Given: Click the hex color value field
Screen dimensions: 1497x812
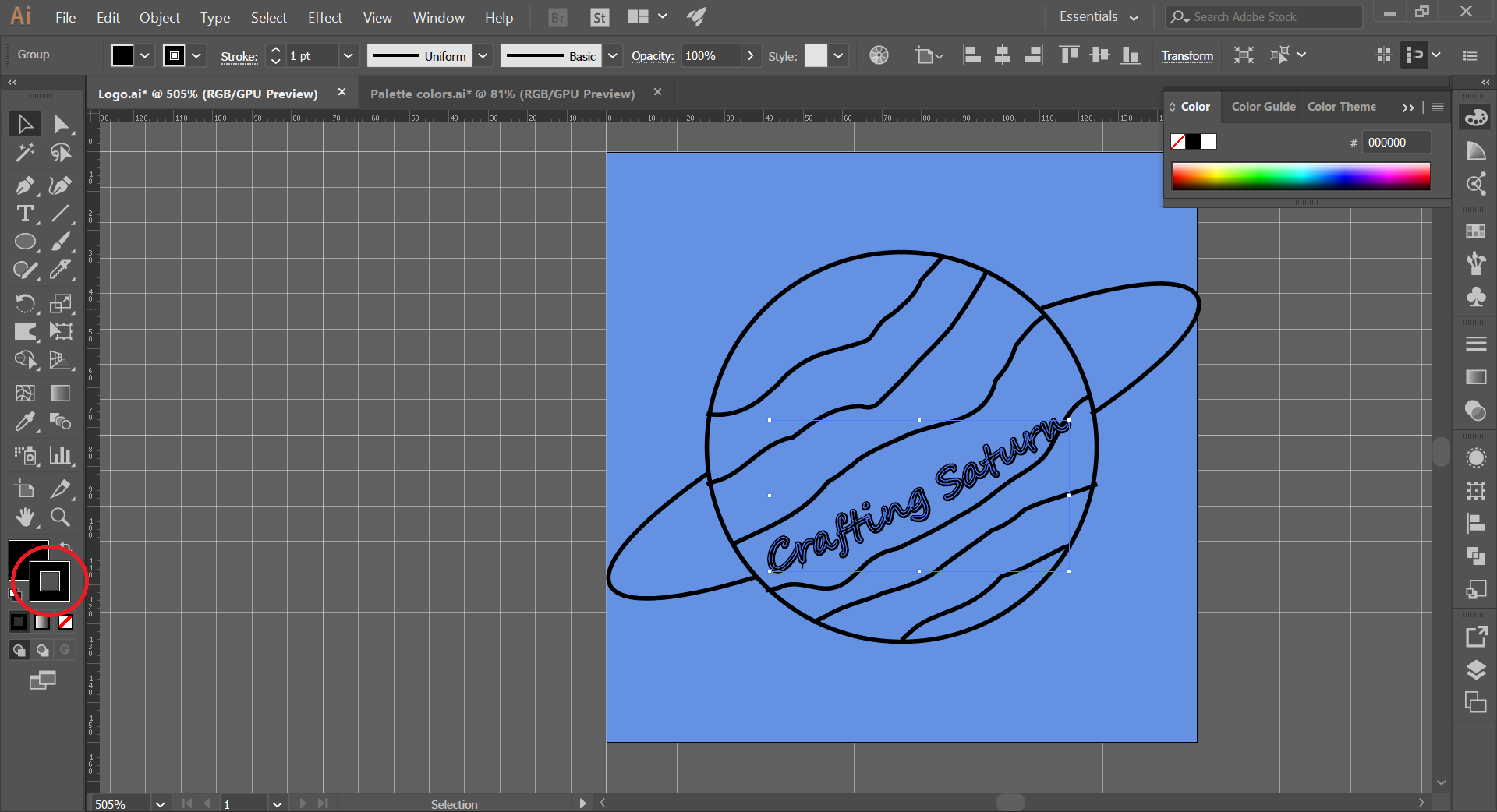Looking at the screenshot, I should (1396, 142).
